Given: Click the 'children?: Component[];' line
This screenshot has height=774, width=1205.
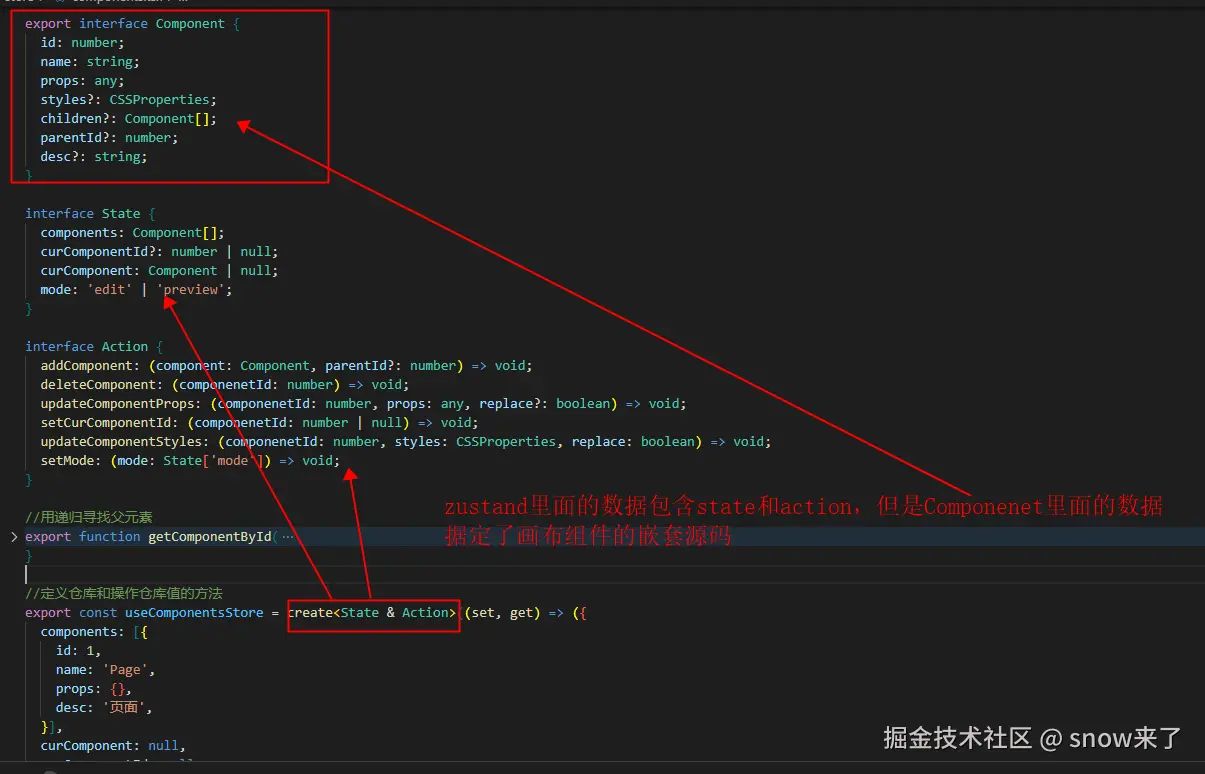Looking at the screenshot, I should coord(129,119).
